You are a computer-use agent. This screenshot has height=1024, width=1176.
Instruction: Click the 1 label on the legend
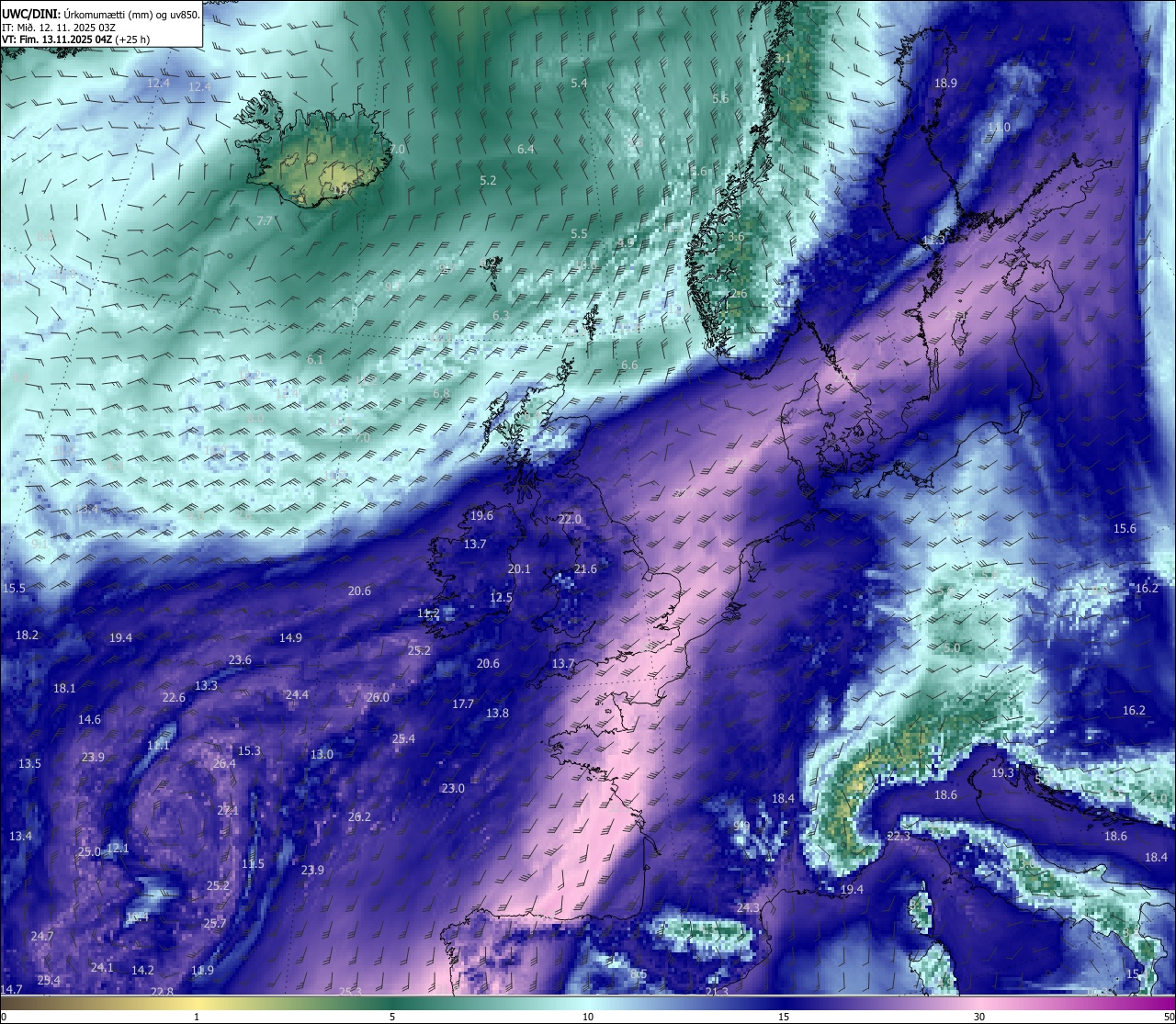point(197,1017)
